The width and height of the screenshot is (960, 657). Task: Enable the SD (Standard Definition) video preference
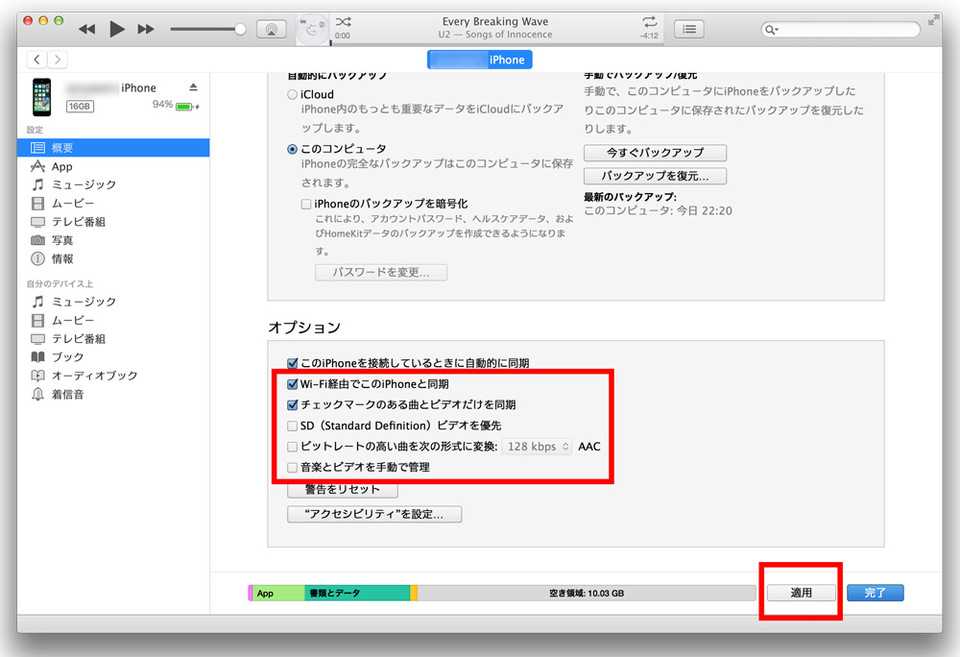coord(293,426)
